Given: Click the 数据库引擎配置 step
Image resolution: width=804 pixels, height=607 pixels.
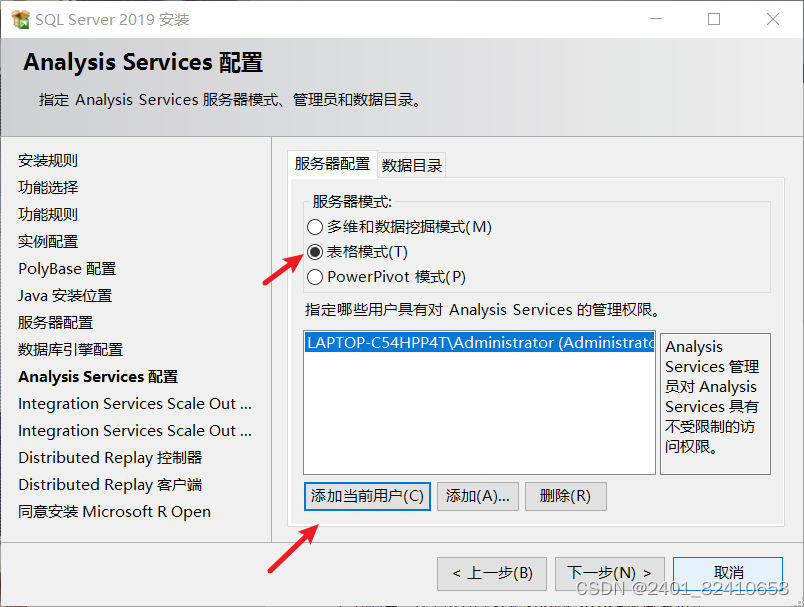Looking at the screenshot, I should click(x=70, y=350).
